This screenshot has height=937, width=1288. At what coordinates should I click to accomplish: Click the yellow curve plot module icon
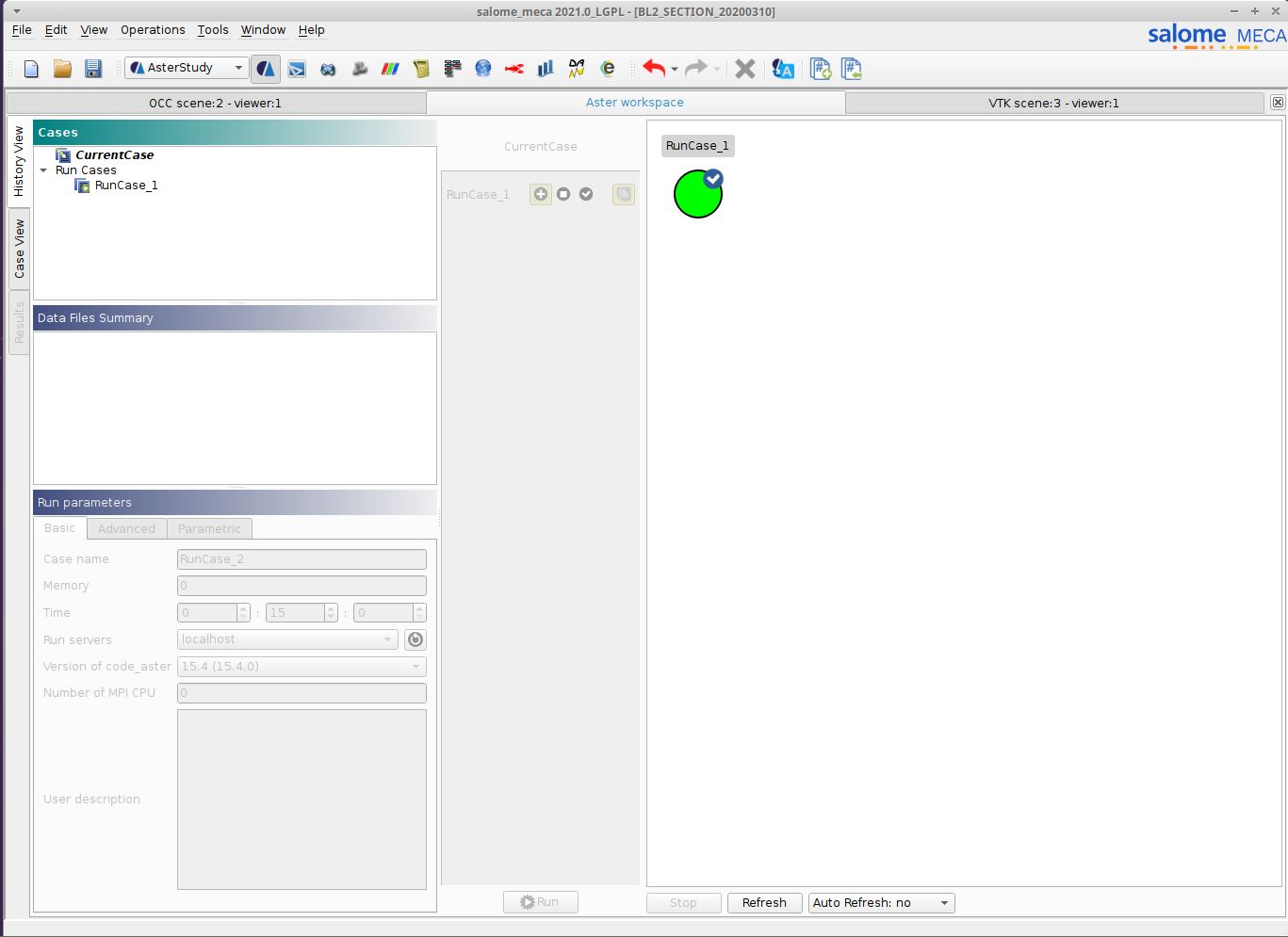pyautogui.click(x=577, y=69)
